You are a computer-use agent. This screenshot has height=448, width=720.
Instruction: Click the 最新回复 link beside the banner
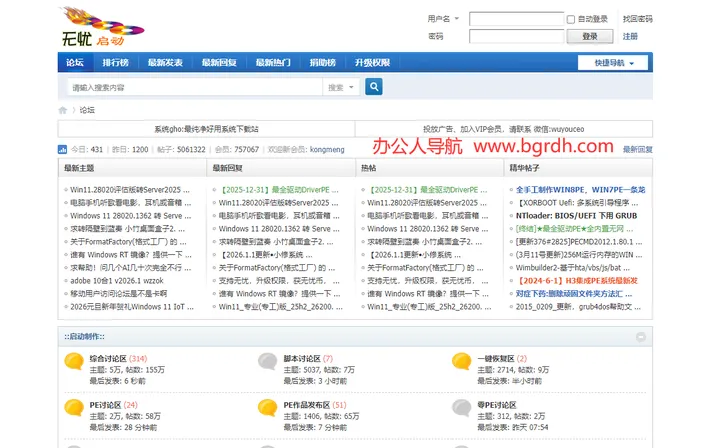pyautogui.click(x=638, y=149)
